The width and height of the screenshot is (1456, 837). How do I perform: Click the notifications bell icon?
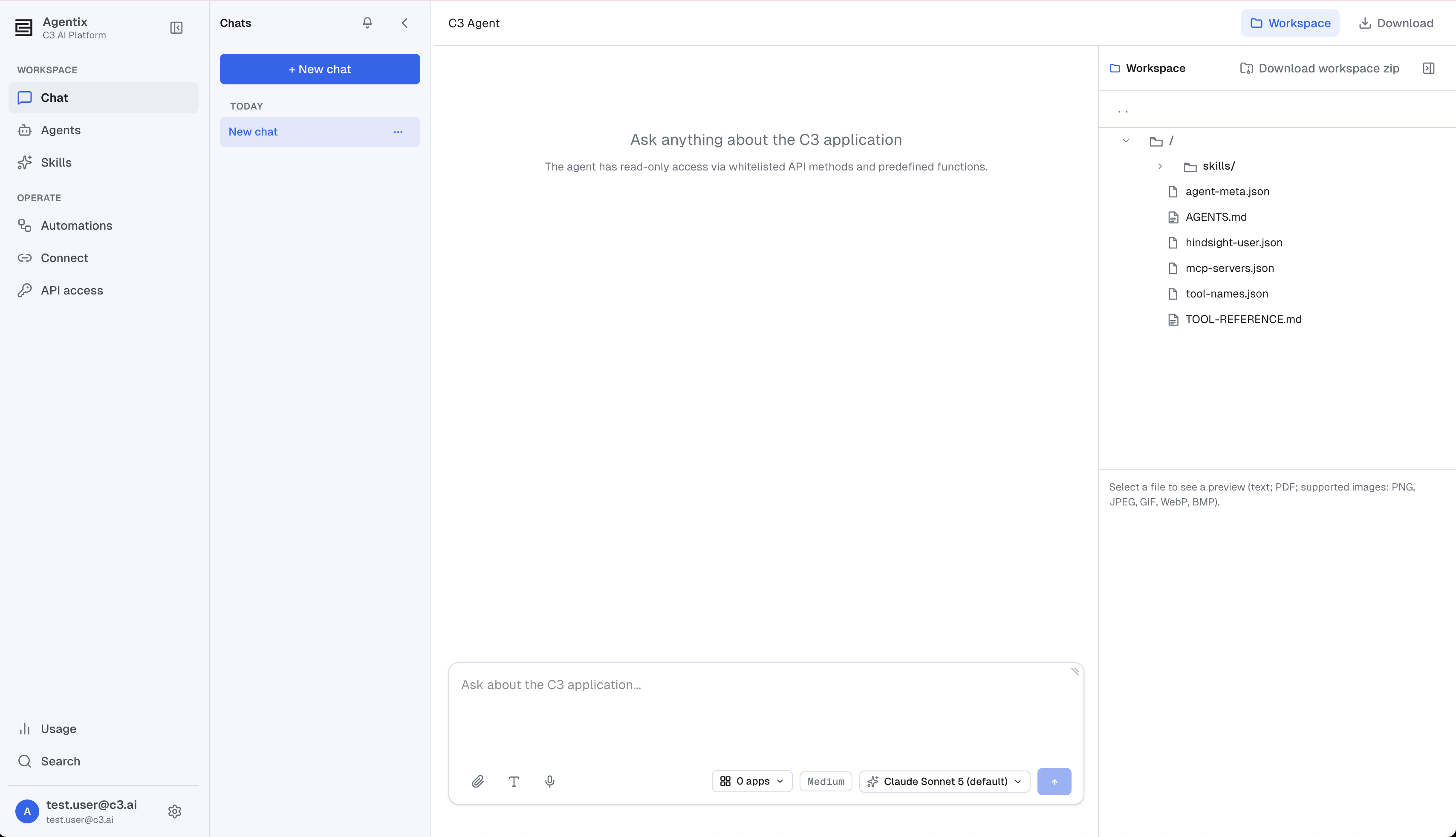(367, 23)
